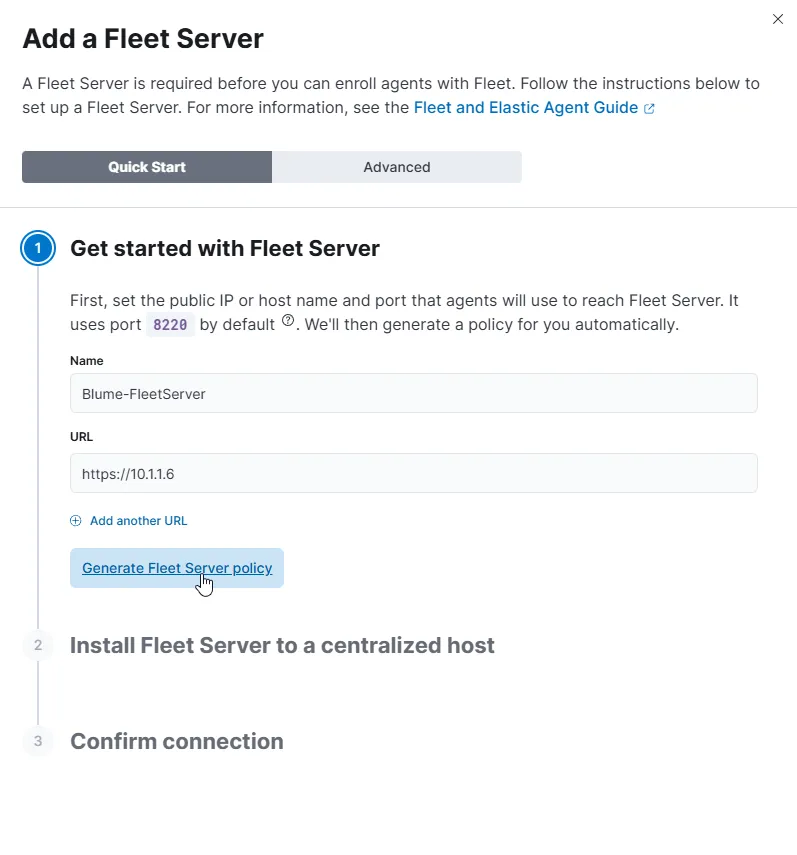Click into the URL field with https://10.1.1.6
The image size is (797, 855).
(413, 474)
